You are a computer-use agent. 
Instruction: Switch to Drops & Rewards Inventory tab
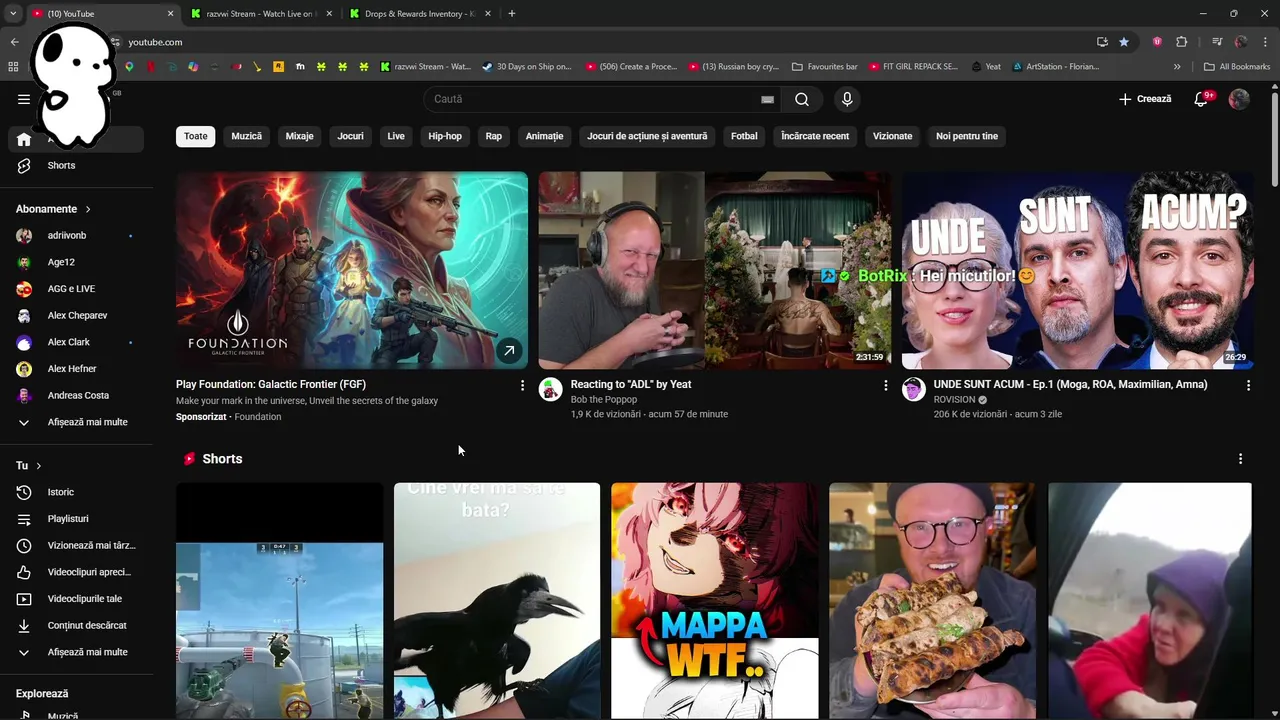(x=420, y=14)
